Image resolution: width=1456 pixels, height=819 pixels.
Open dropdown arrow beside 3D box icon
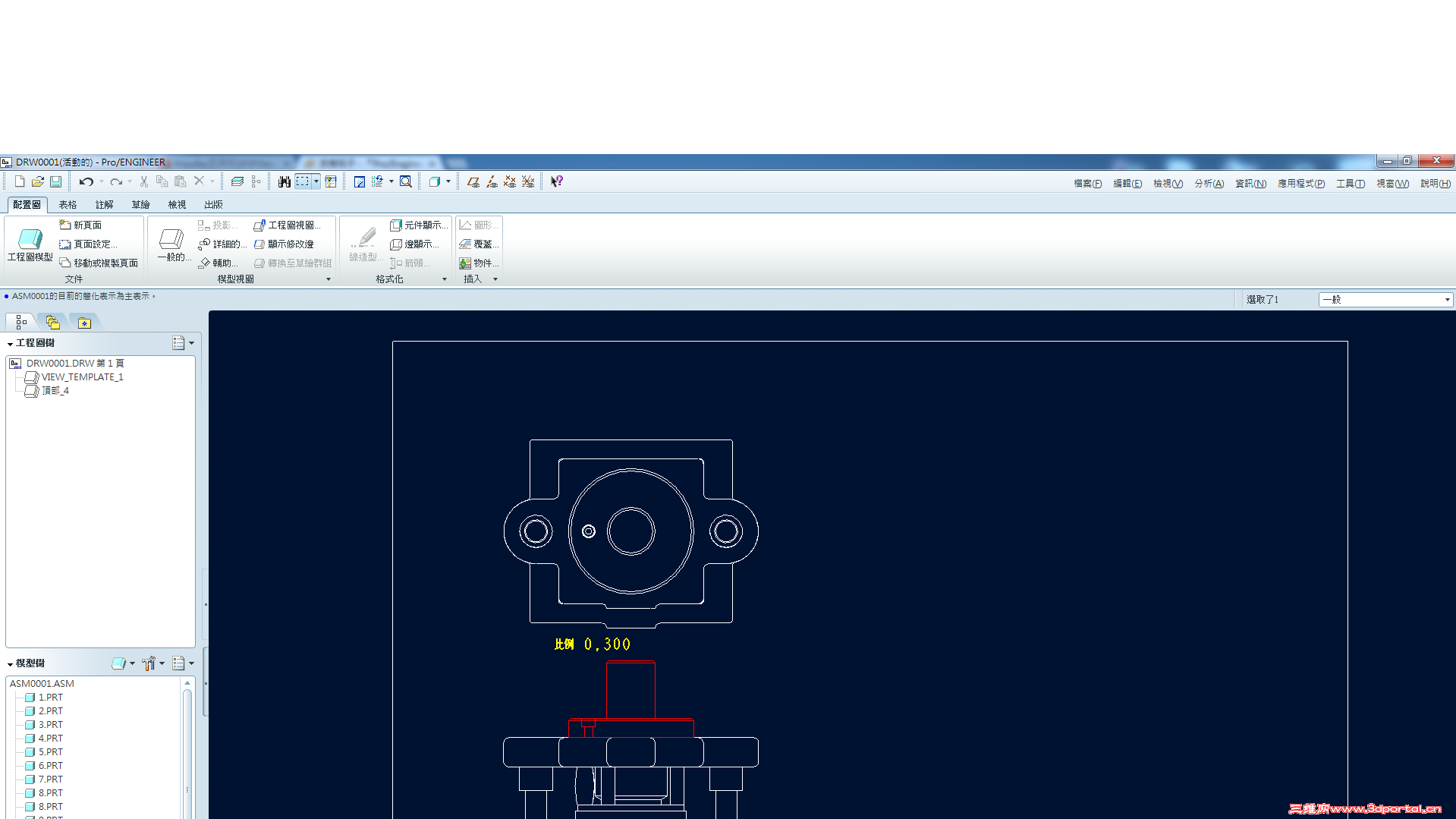[448, 181]
